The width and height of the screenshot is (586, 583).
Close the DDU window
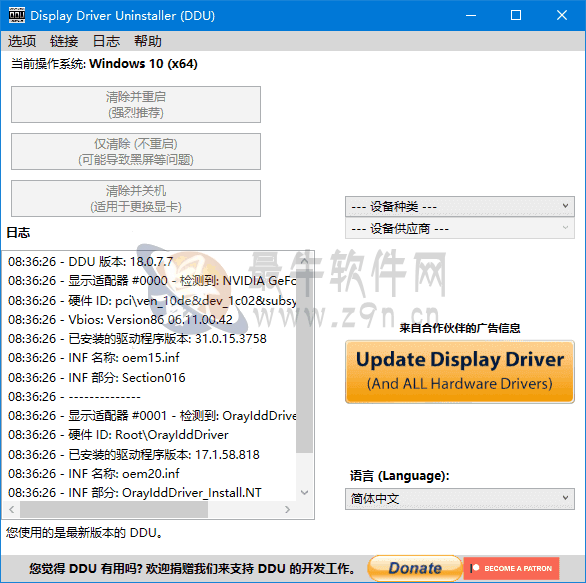coord(562,15)
